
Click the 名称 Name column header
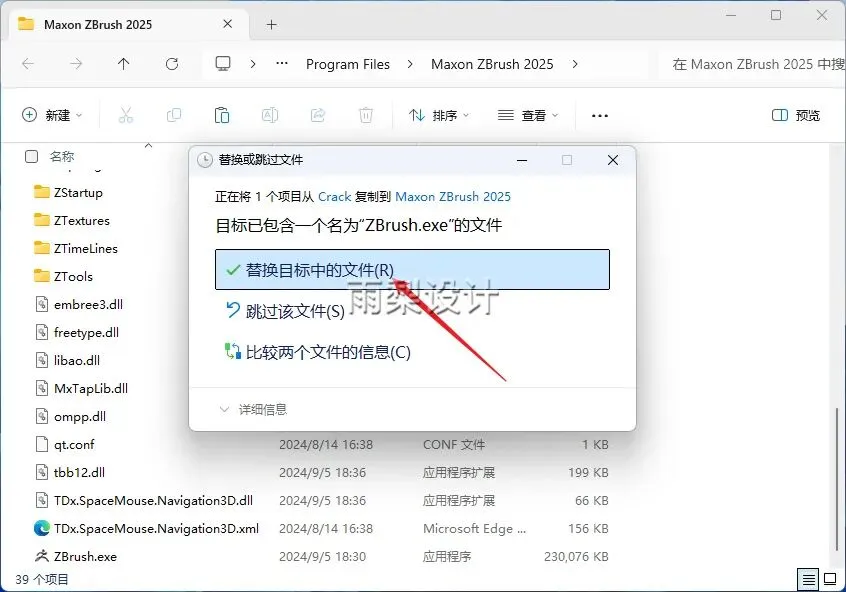[62, 156]
